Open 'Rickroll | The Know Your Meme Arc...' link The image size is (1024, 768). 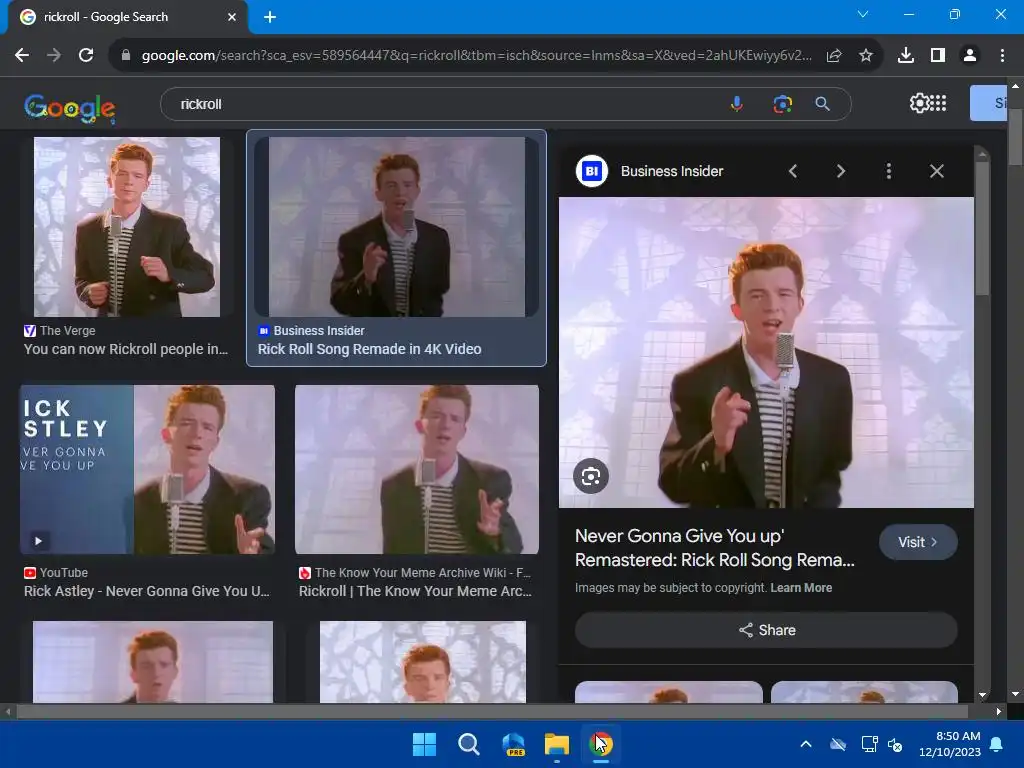[415, 591]
